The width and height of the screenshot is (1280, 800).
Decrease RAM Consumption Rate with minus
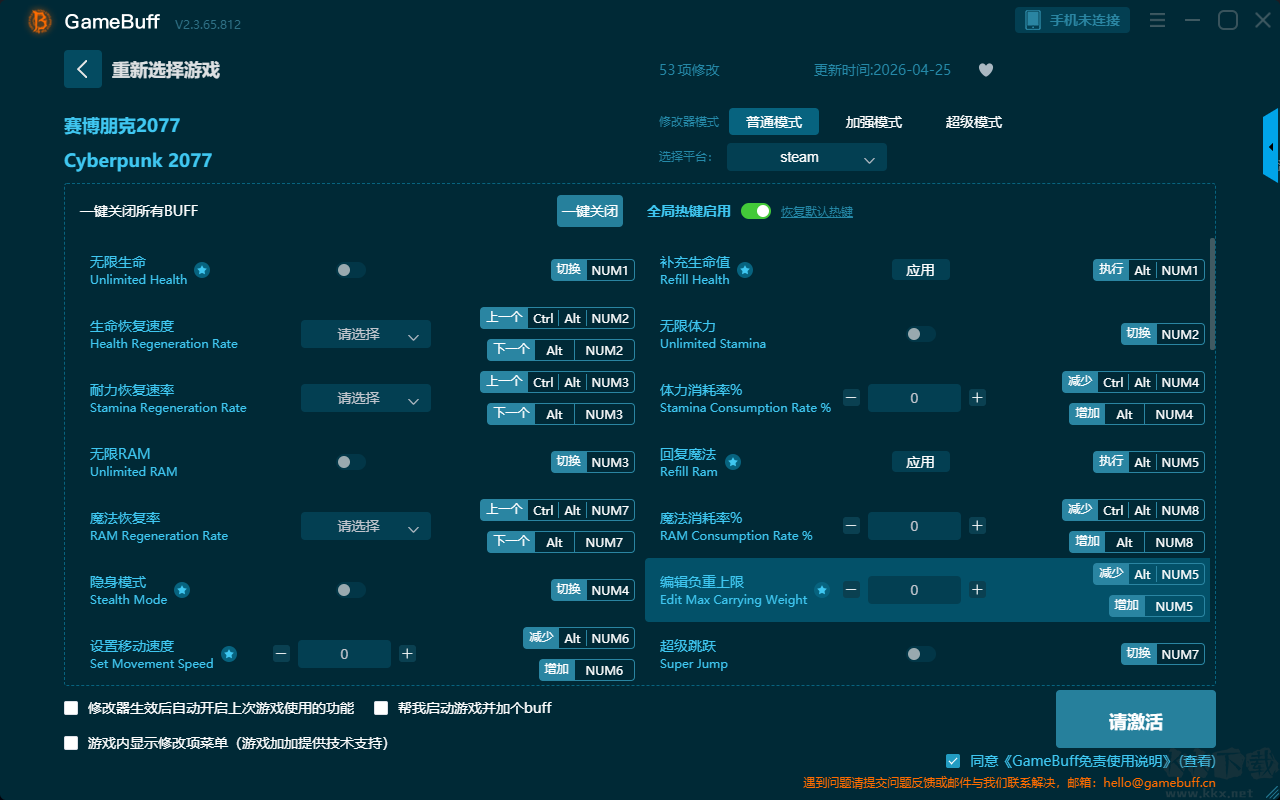click(x=851, y=526)
